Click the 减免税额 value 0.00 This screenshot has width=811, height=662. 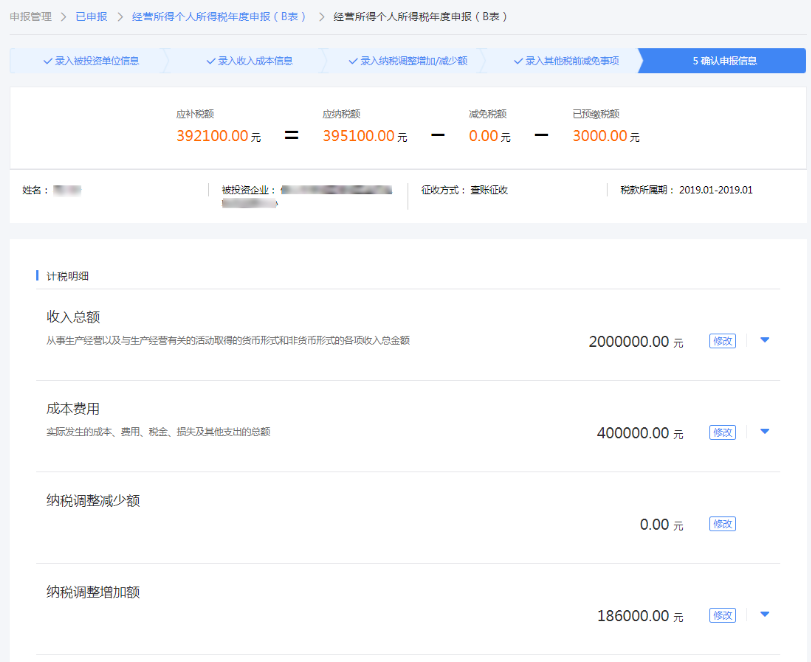[x=483, y=136]
